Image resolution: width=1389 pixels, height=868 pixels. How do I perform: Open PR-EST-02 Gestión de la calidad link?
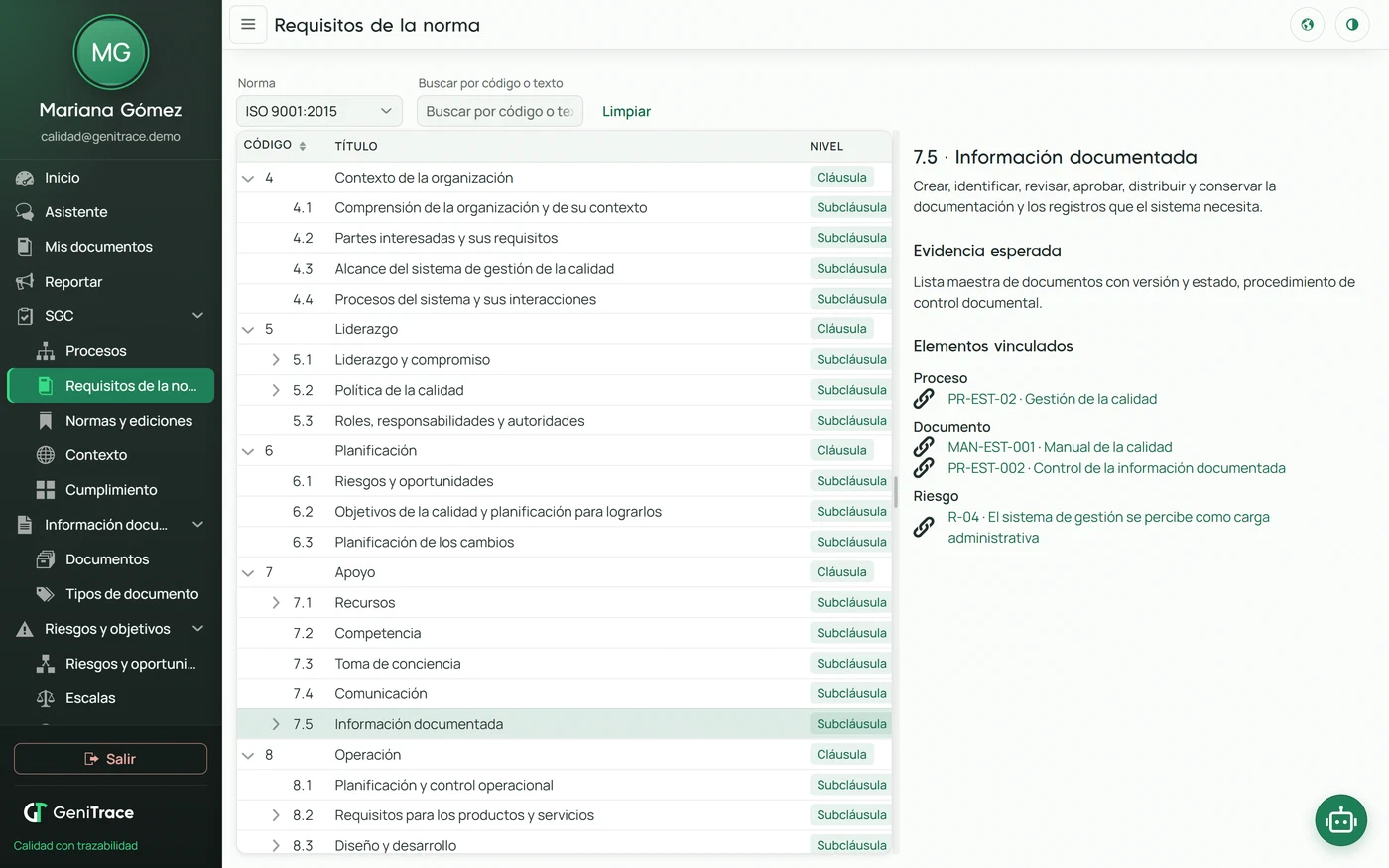pos(1052,399)
